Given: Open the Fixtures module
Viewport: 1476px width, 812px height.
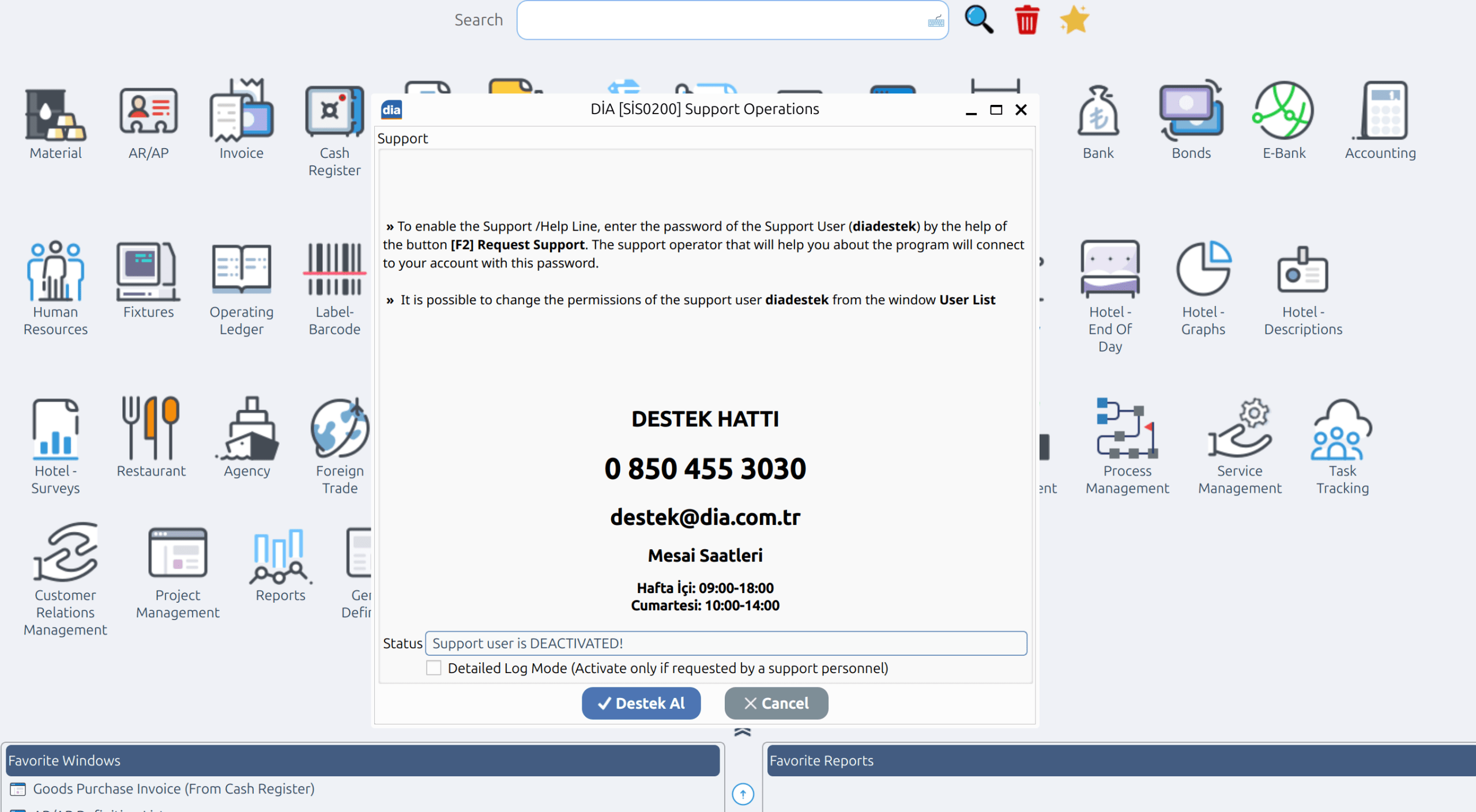Looking at the screenshot, I should point(148,280).
